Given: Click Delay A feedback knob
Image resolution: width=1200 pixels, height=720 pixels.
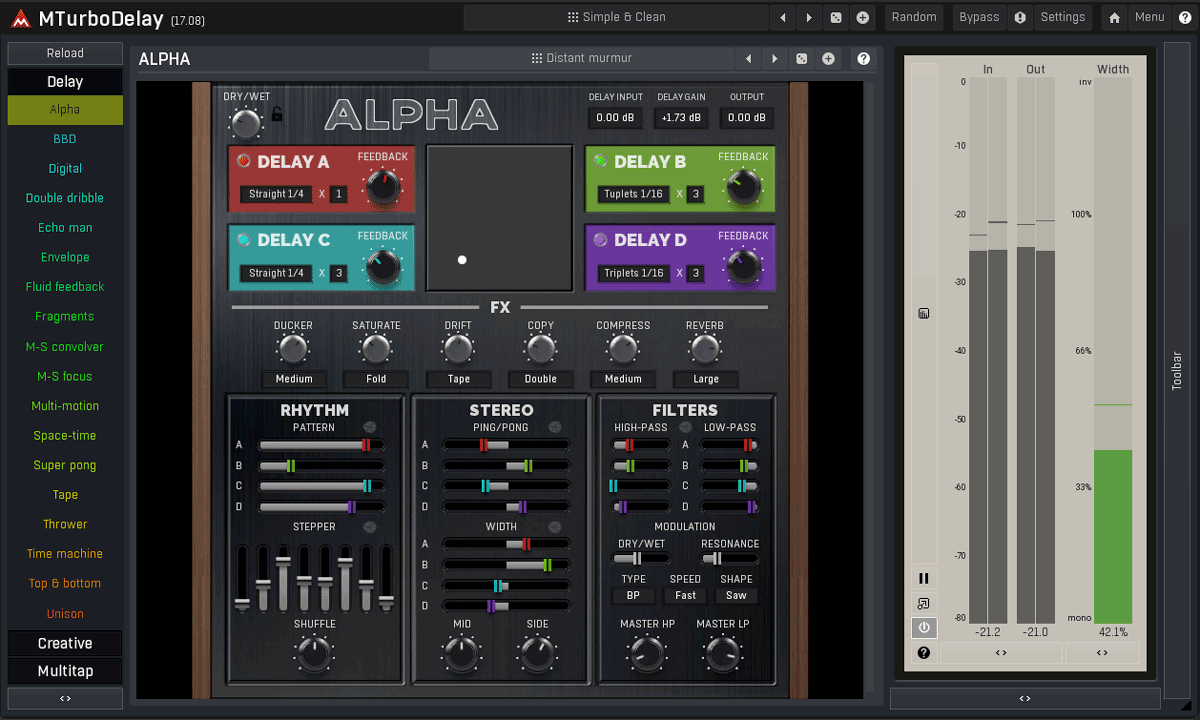Looking at the screenshot, I should tap(382, 186).
